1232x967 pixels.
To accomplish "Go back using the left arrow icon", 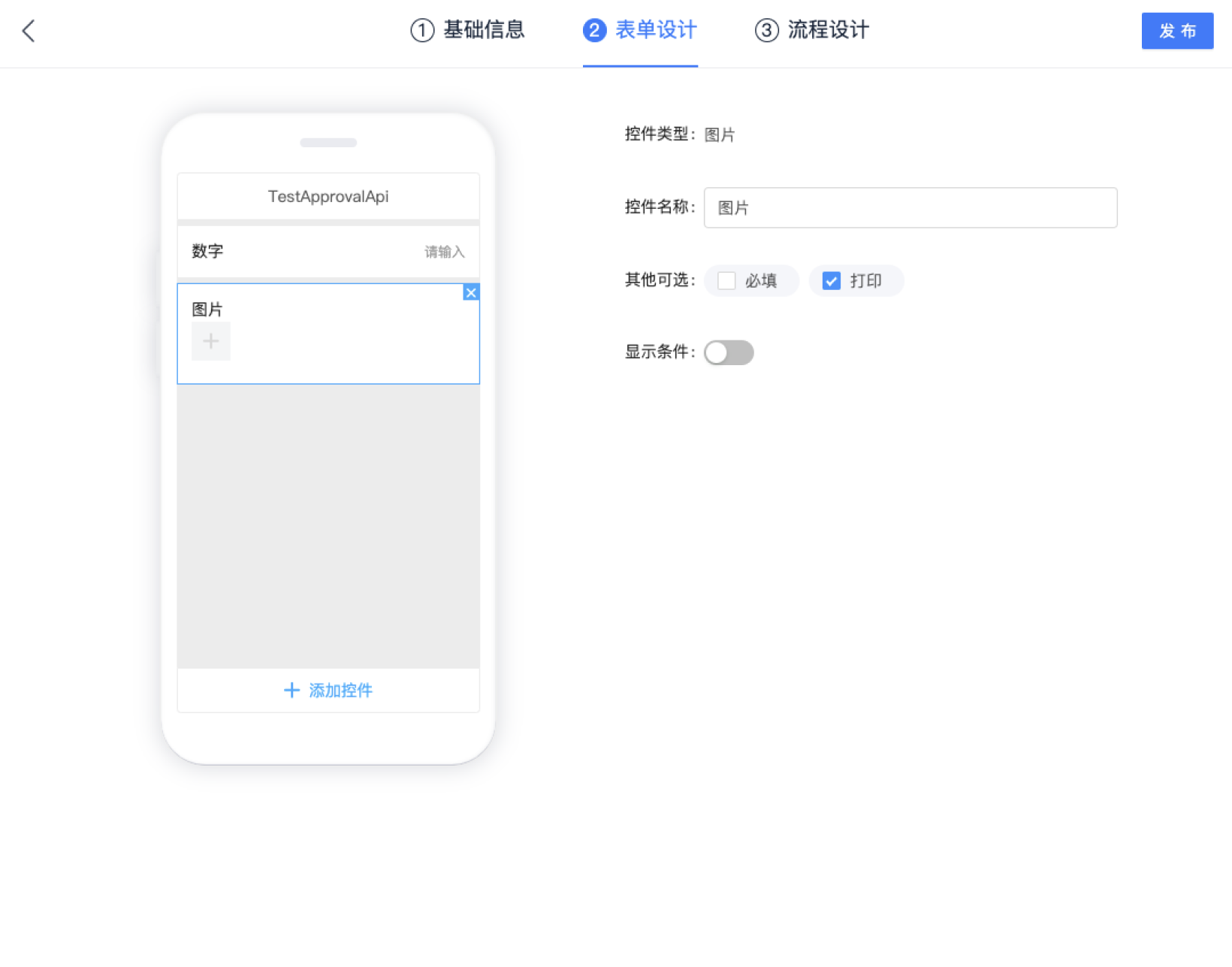I will 29,31.
